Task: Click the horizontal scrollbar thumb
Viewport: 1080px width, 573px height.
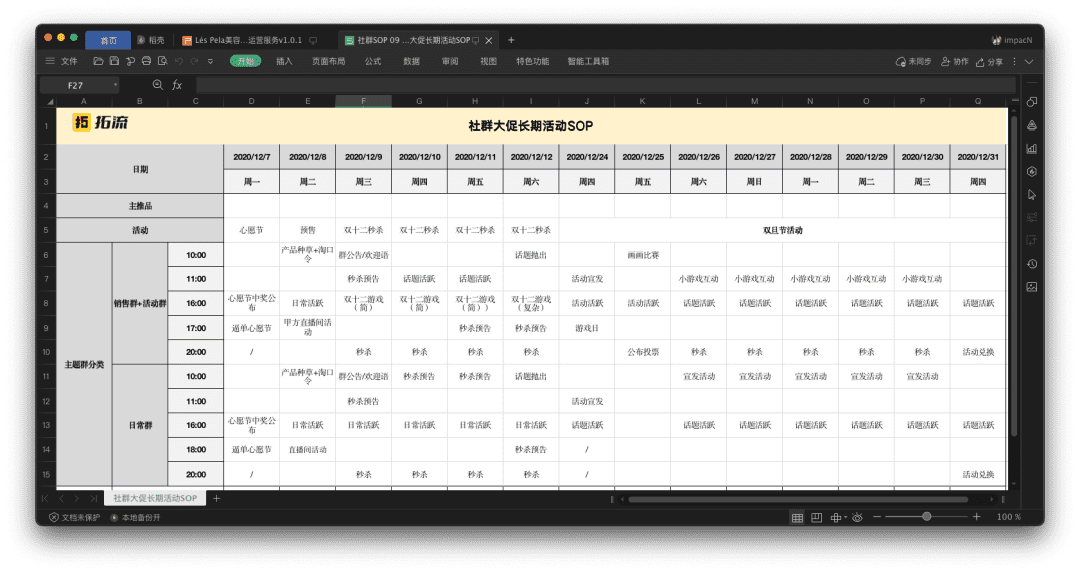Action: [798, 499]
